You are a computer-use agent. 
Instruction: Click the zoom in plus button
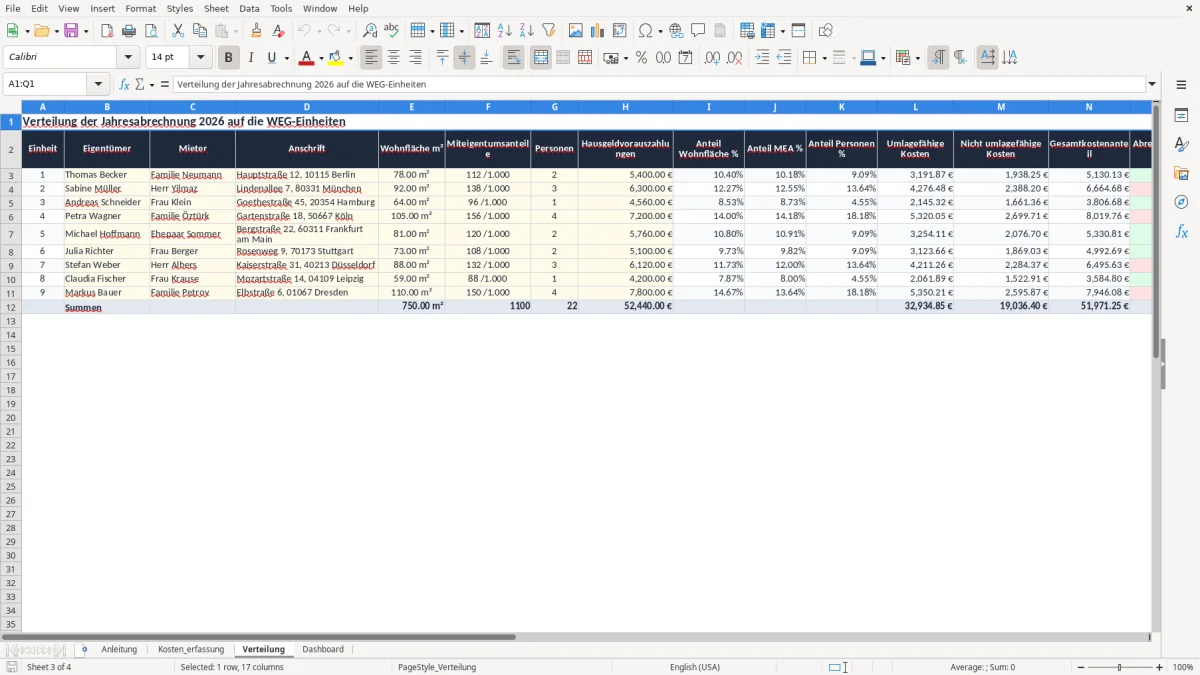coord(1160,667)
